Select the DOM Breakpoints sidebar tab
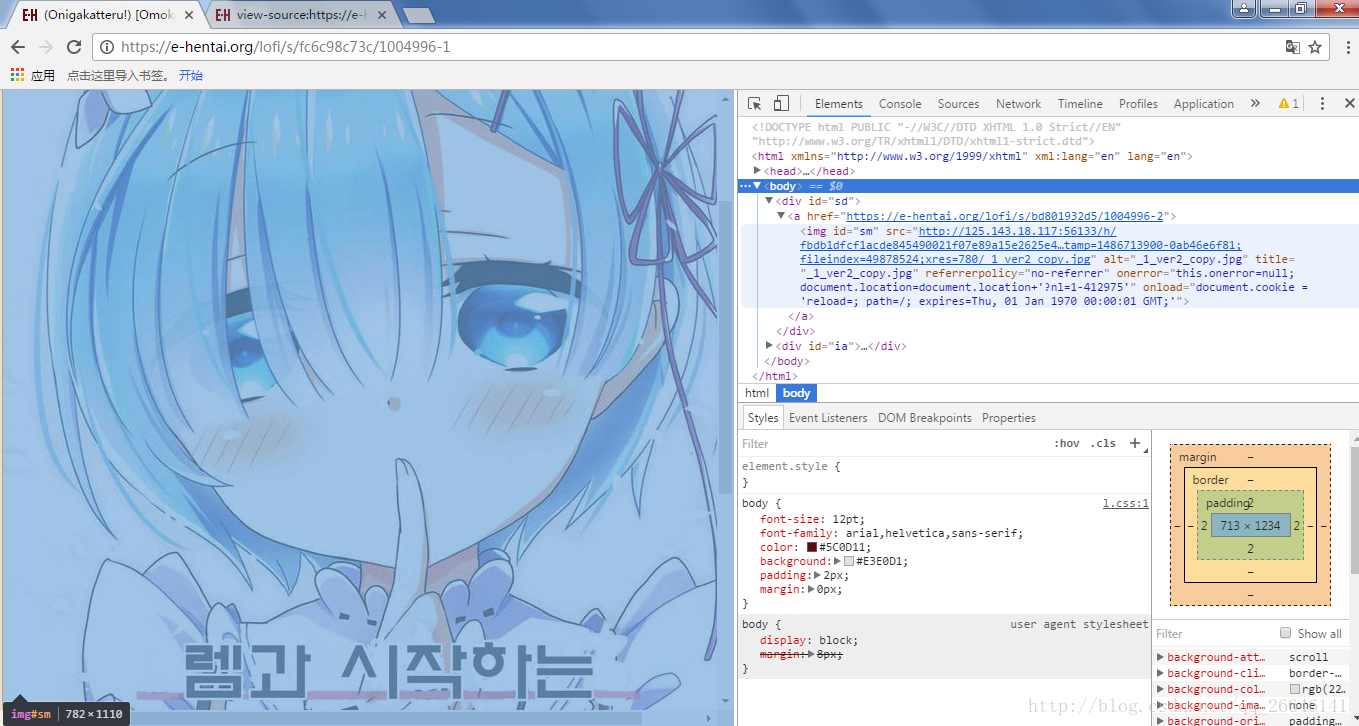 tap(925, 418)
